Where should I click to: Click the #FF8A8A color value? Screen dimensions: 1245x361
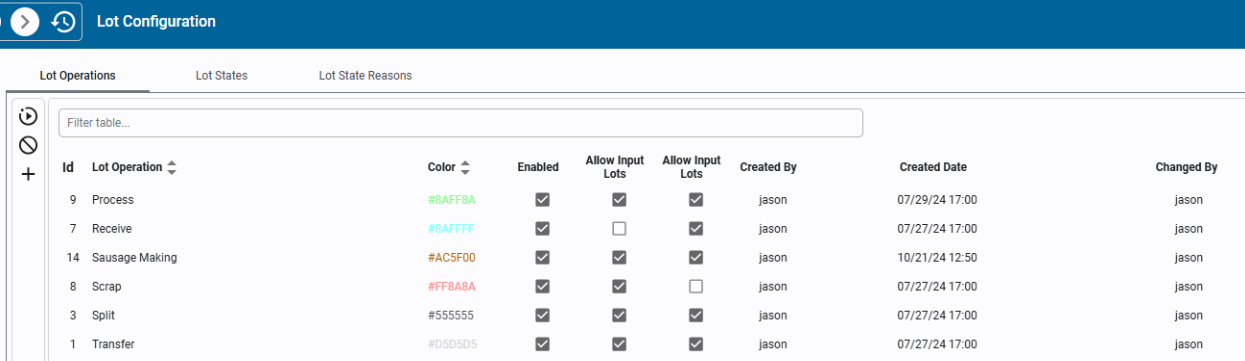[451, 287]
